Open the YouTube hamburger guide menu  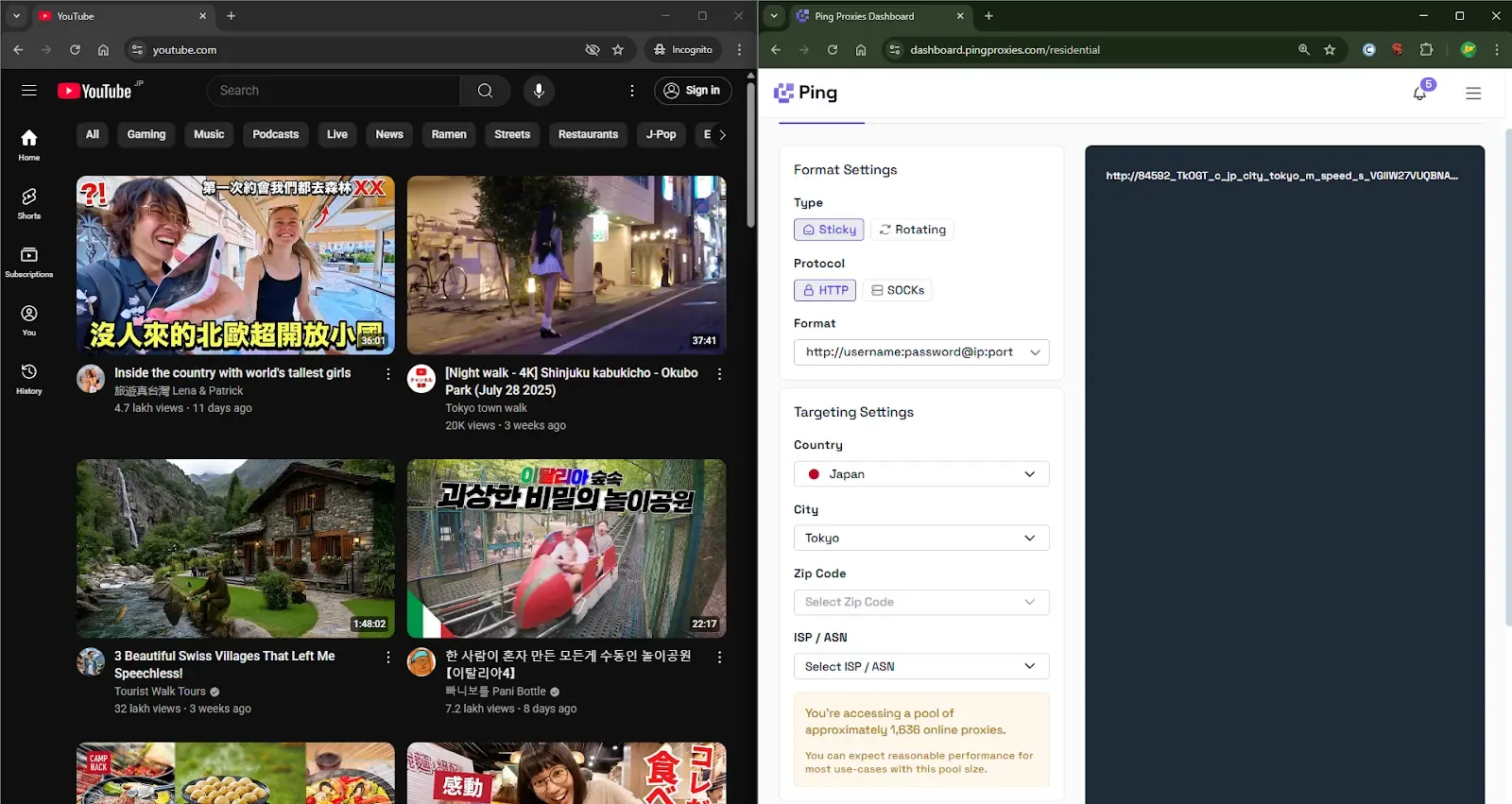pyautogui.click(x=29, y=91)
